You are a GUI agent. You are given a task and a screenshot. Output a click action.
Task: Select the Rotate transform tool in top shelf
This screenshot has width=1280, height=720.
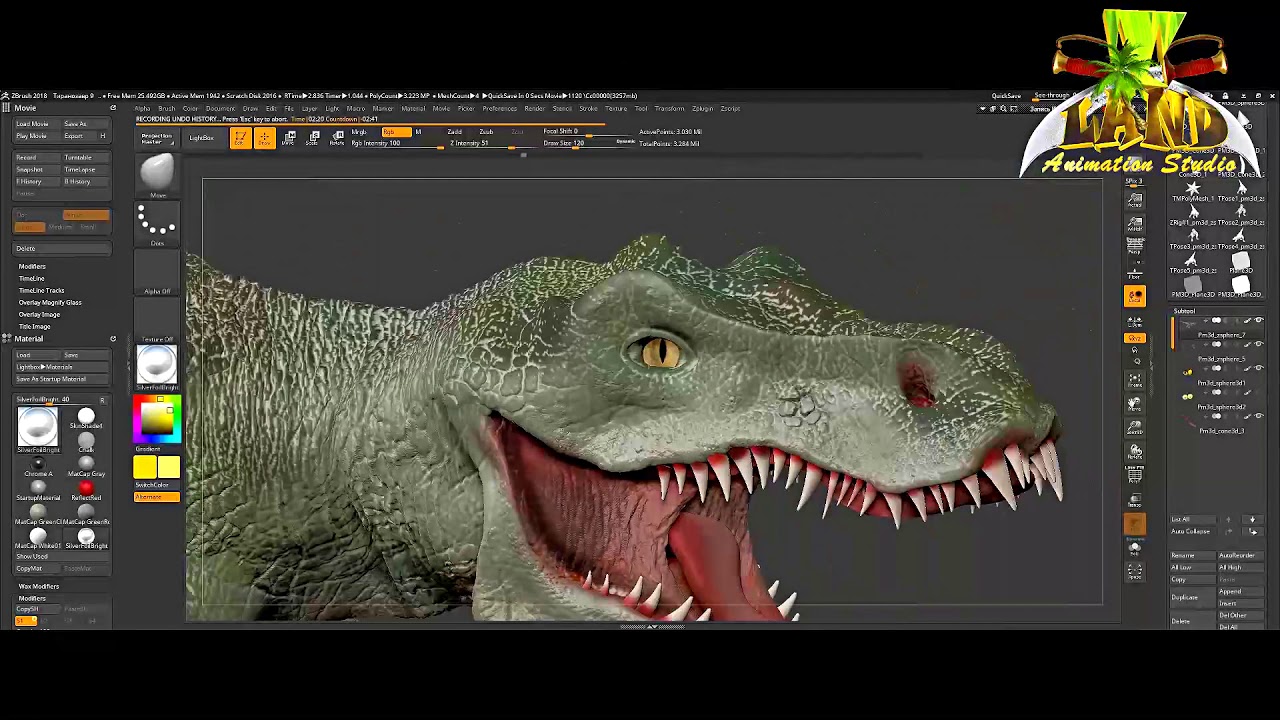337,139
